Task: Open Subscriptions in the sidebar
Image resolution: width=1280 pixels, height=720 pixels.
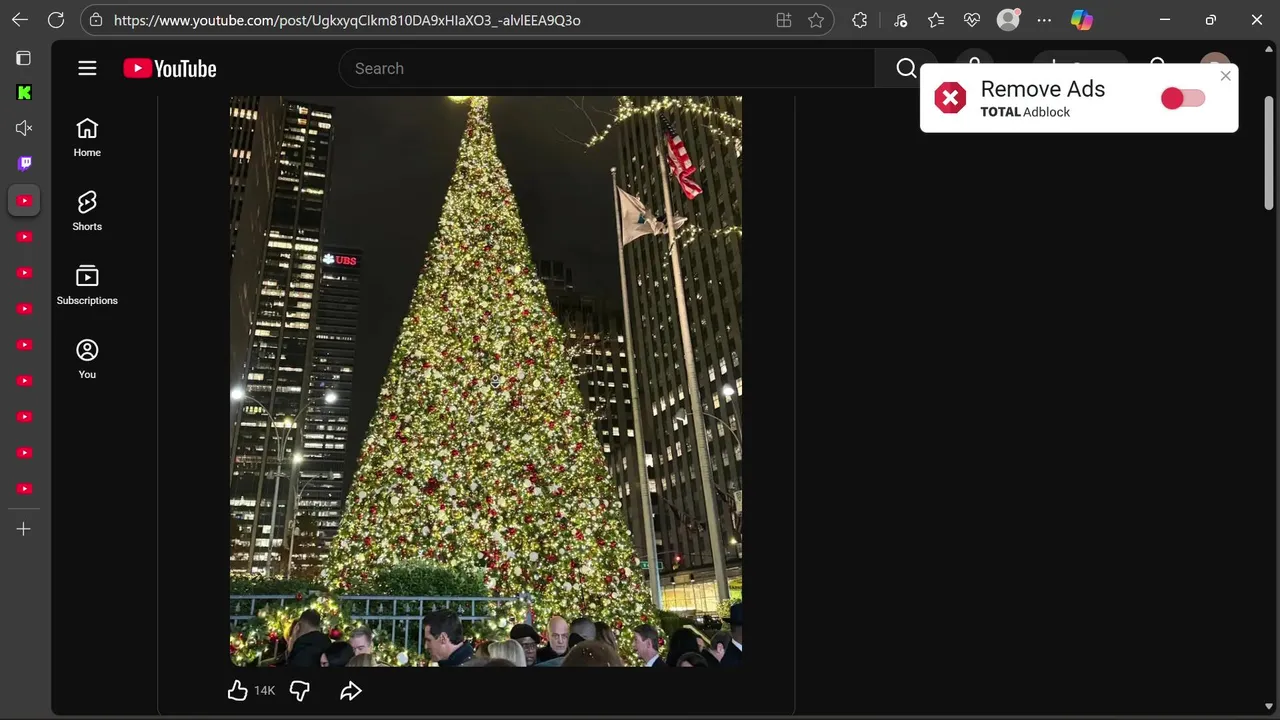Action: point(87,286)
